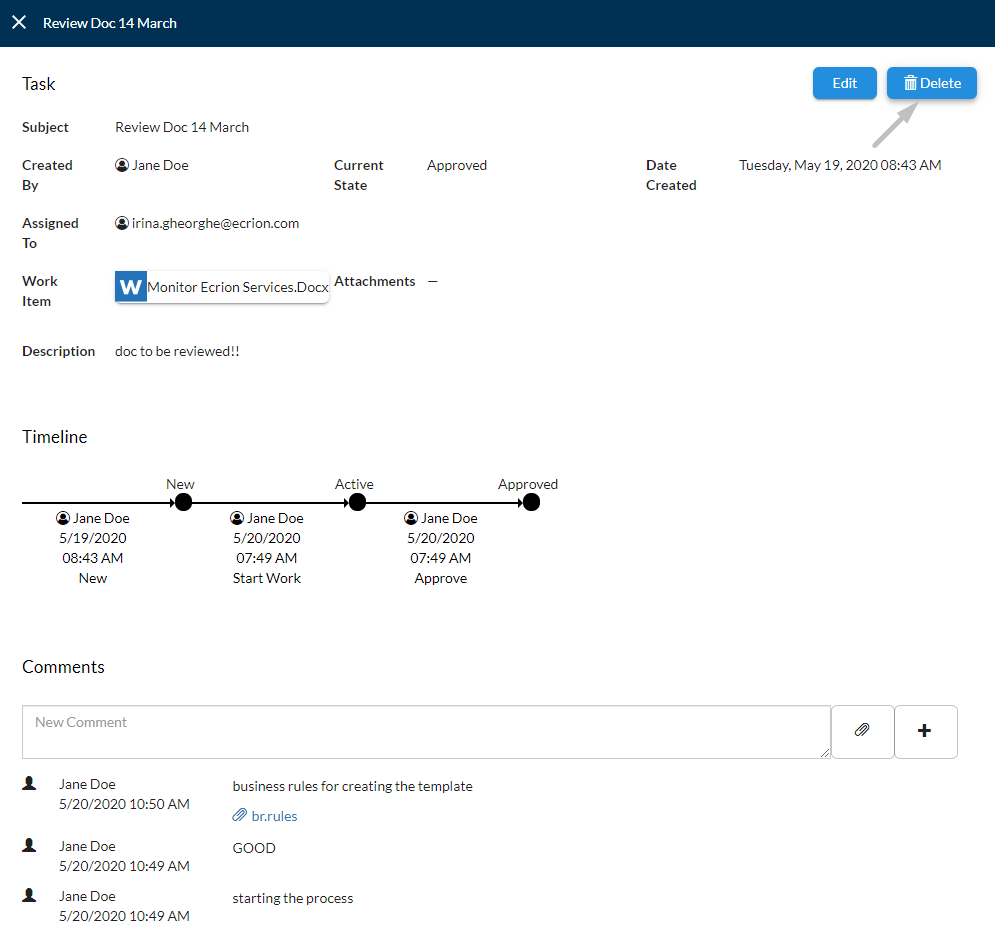Image resolution: width=995 pixels, height=946 pixels.
Task: Click the 5/20/2020 10:50 AM comment timestamp
Action: coord(124,804)
